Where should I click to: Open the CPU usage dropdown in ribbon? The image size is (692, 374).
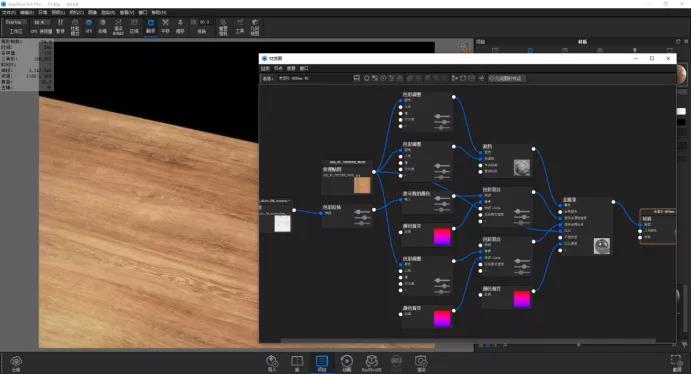click(x=41, y=22)
